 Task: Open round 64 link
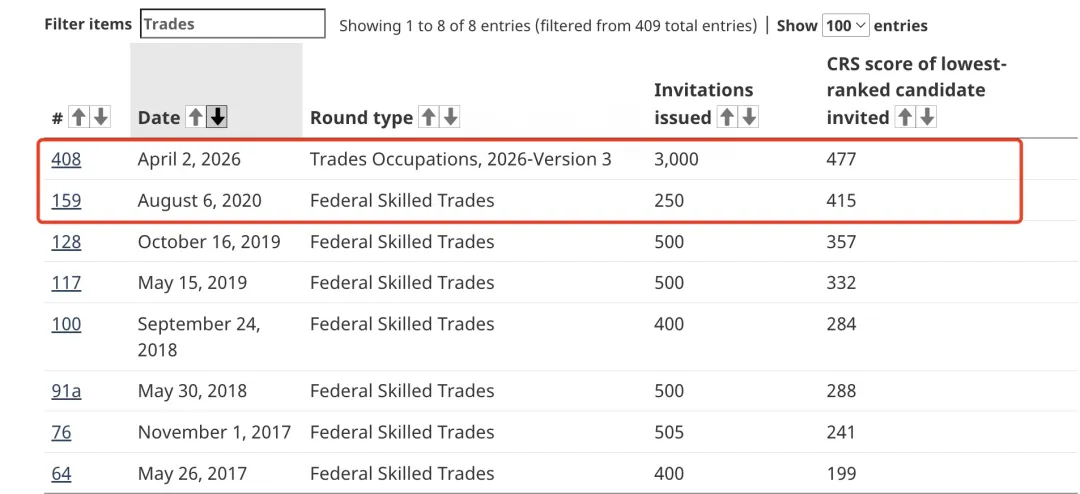pyautogui.click(x=61, y=474)
